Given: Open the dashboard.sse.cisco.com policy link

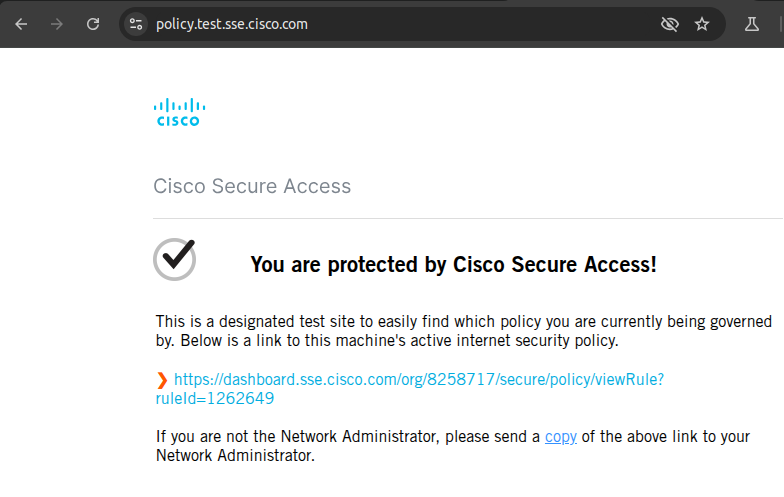Looking at the screenshot, I should click(x=418, y=380).
